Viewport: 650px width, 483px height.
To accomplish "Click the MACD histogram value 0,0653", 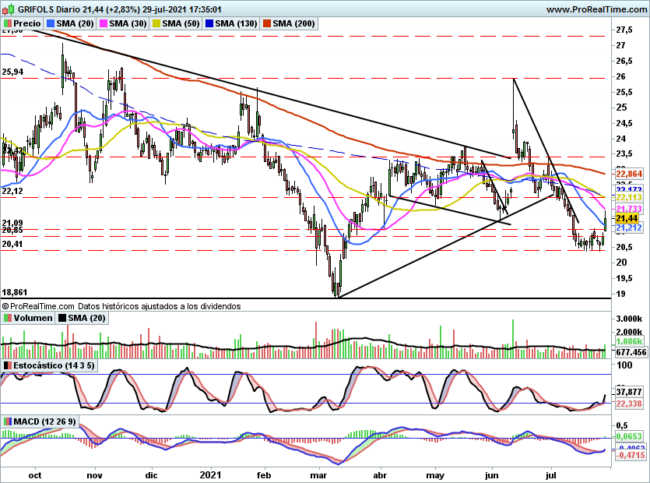I will (x=629, y=436).
